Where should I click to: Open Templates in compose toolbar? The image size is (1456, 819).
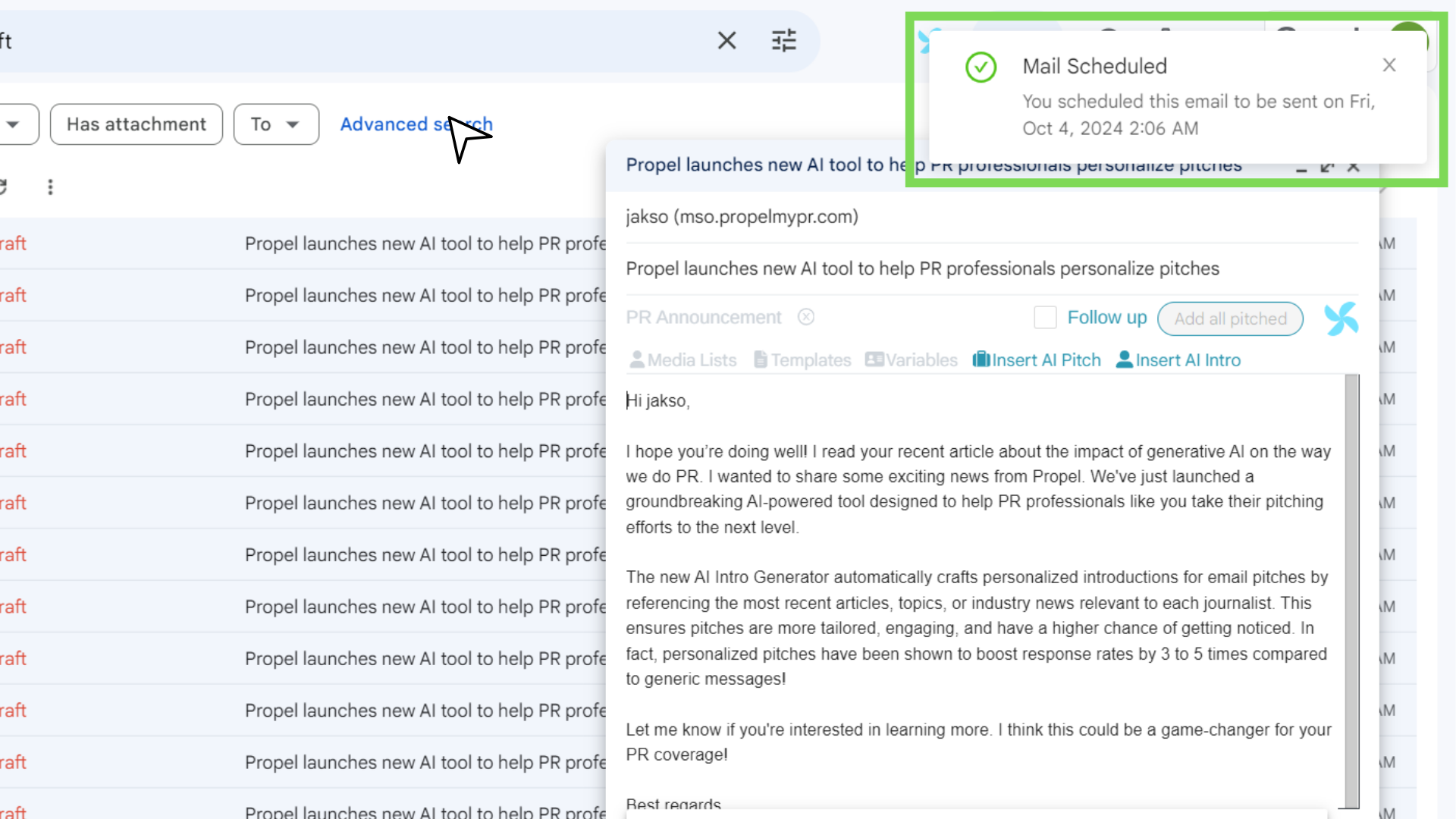click(802, 360)
